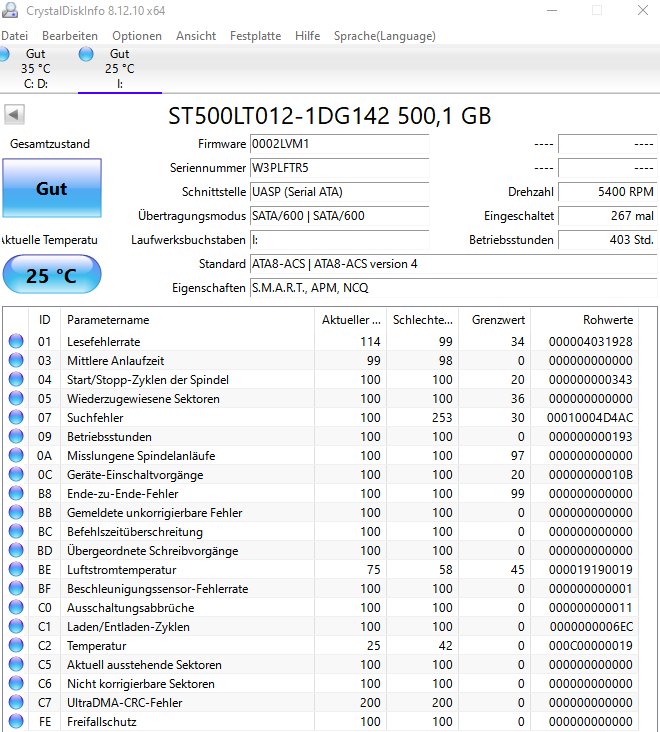The image size is (660, 732).
Task: Click status orb of Ausschaltungsabbrüche row
Action: click(x=16, y=607)
